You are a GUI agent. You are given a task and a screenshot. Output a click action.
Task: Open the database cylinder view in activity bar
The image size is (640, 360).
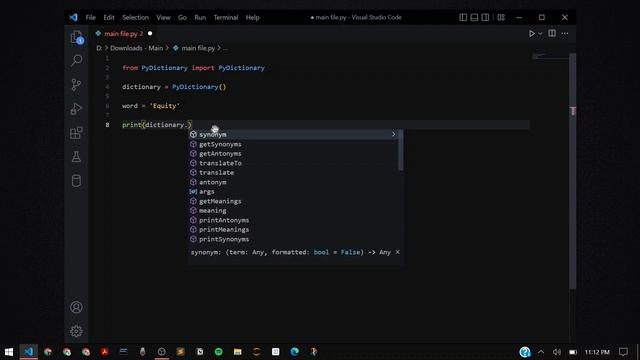(x=76, y=181)
